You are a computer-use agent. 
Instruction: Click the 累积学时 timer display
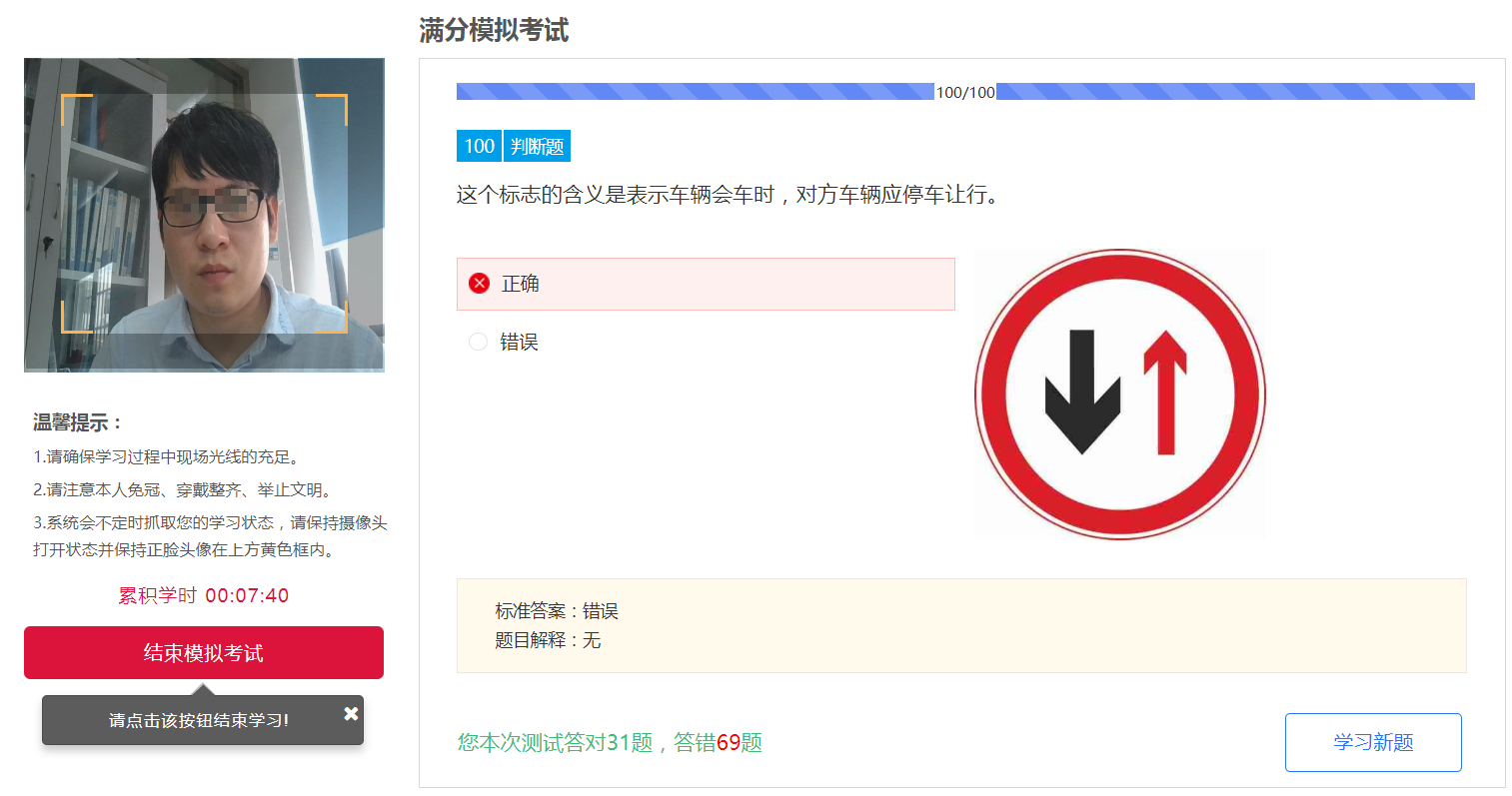coord(204,596)
